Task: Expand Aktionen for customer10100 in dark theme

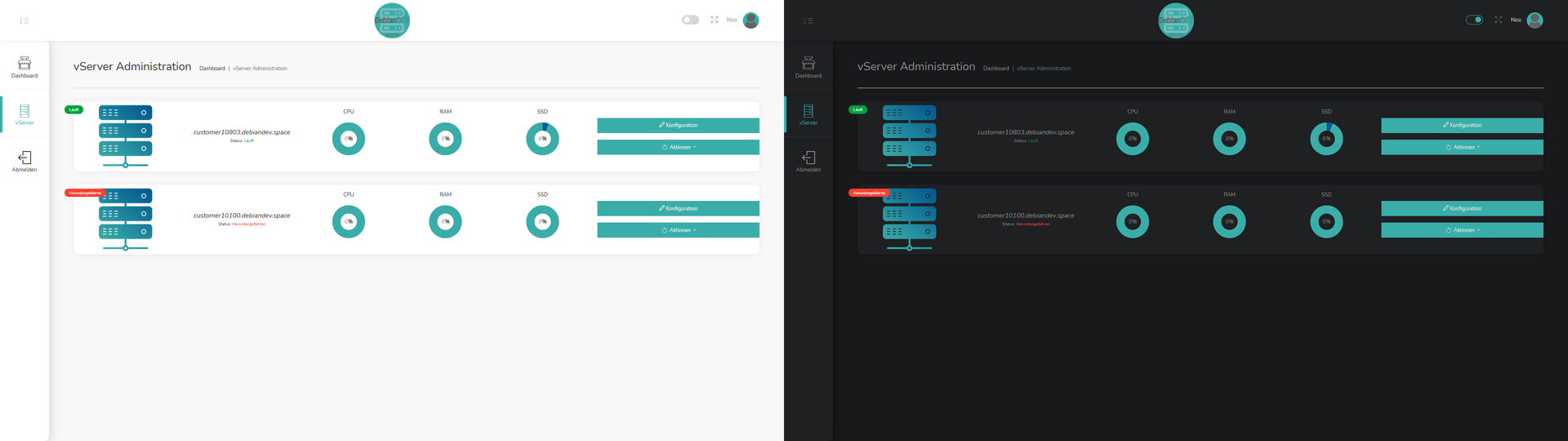Action: (1462, 230)
